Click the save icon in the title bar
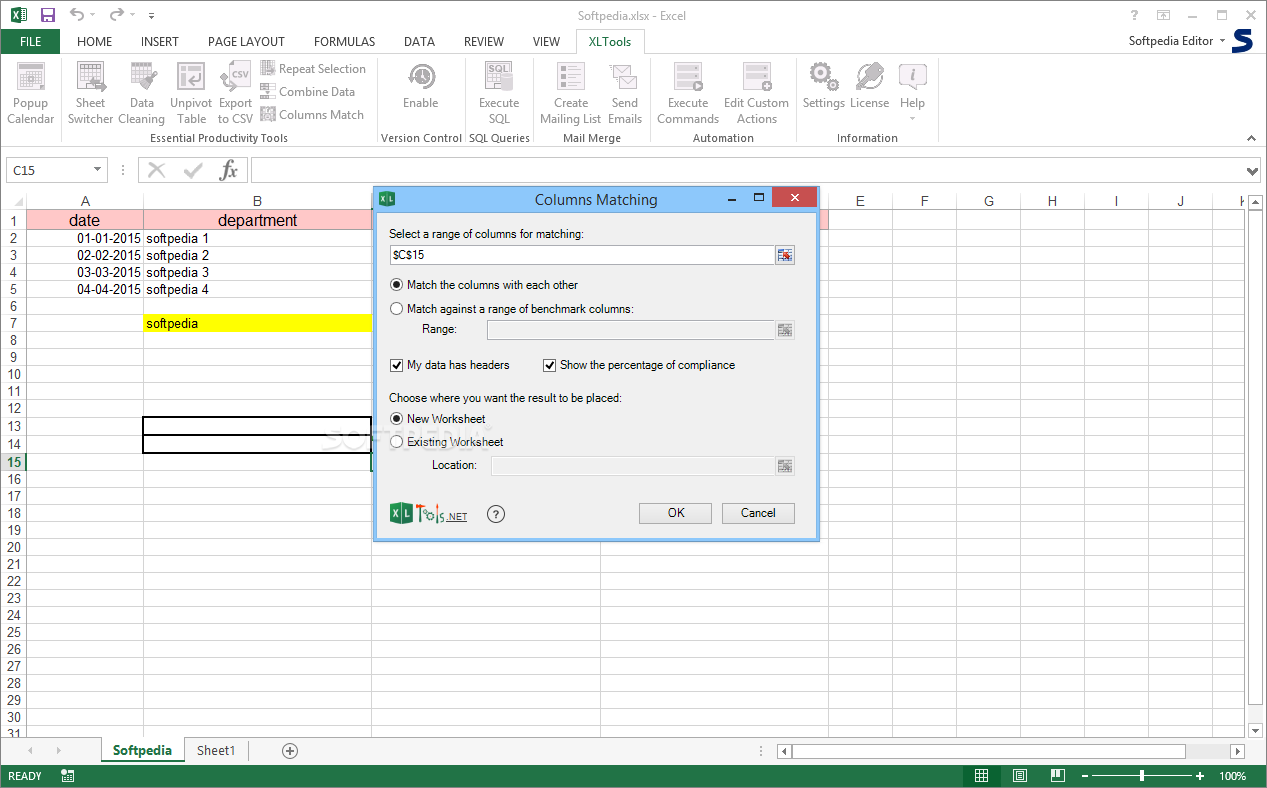Image resolution: width=1267 pixels, height=788 pixels. [x=48, y=15]
